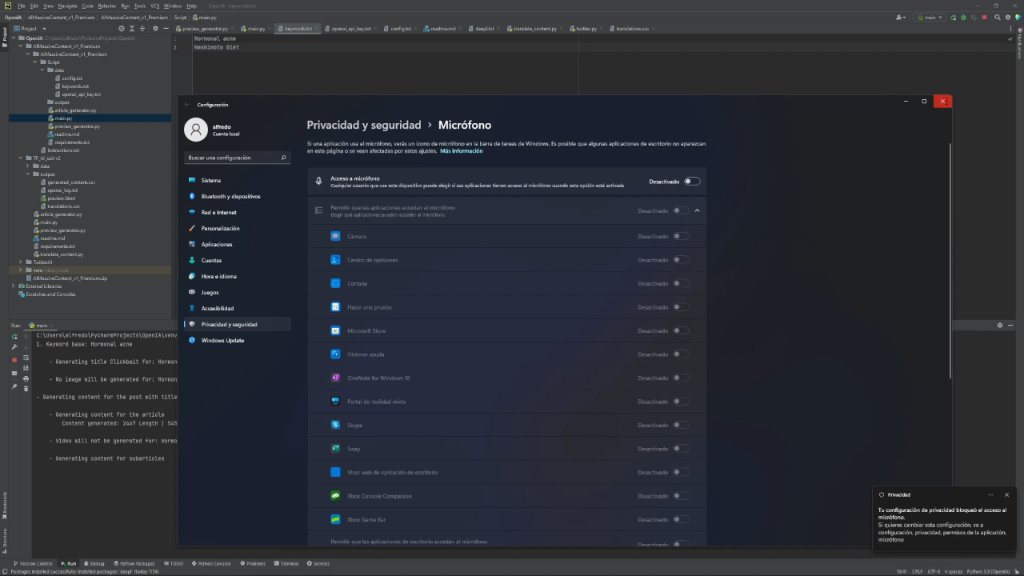
Task: Open Windows Update settings
Action: click(237, 340)
